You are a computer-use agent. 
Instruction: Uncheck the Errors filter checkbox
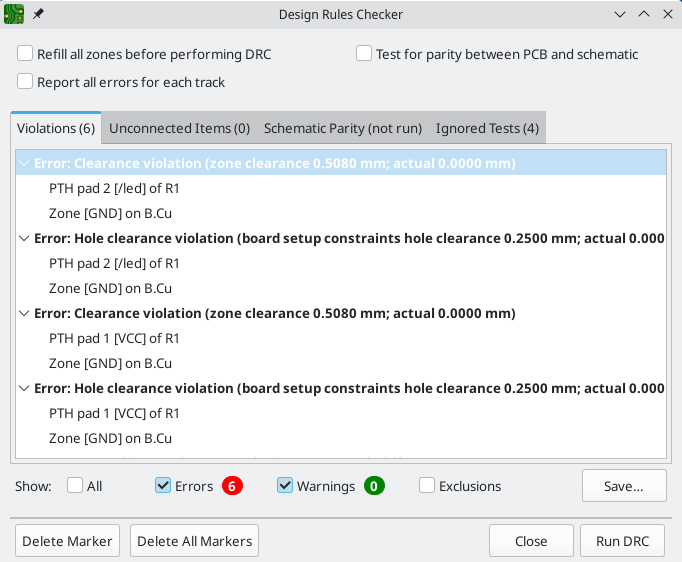[164, 486]
